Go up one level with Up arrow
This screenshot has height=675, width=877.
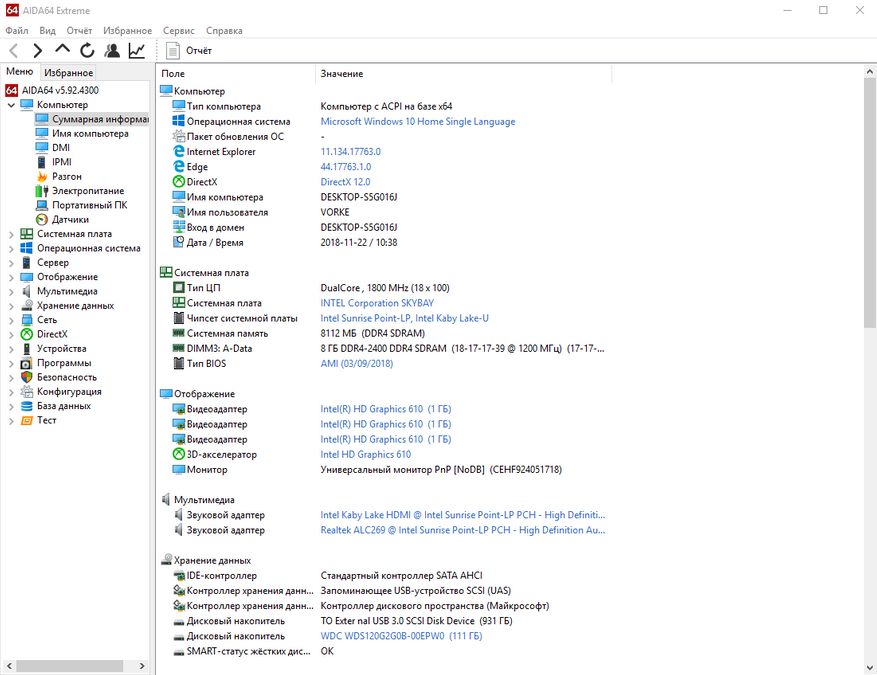point(63,50)
